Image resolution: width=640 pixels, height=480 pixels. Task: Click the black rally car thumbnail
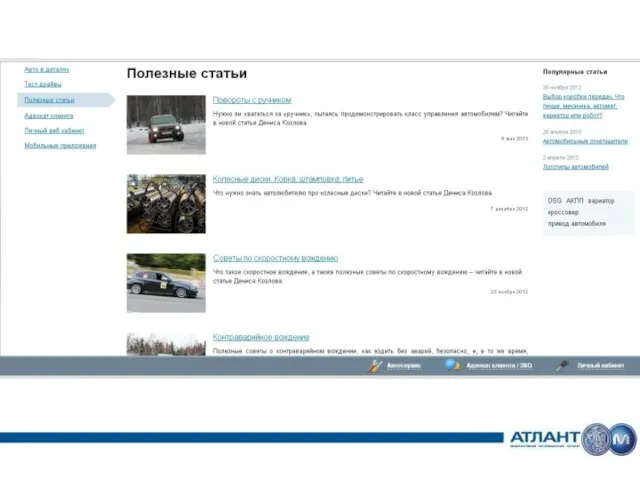pos(166,283)
